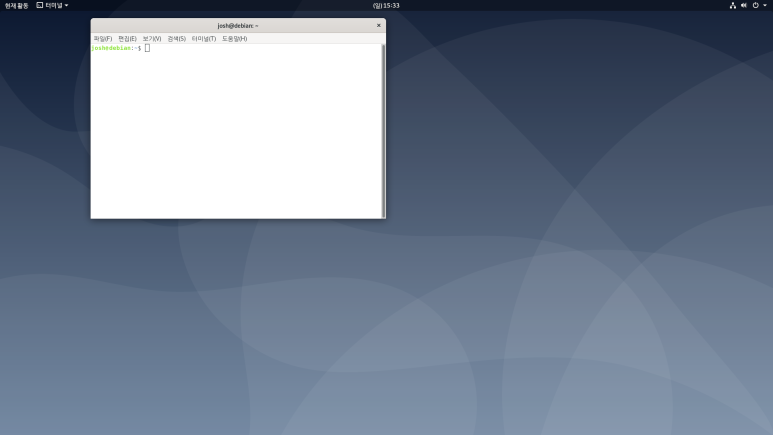The image size is (773, 435).
Task: Open the clock showing 15:33
Action: coord(386,5)
